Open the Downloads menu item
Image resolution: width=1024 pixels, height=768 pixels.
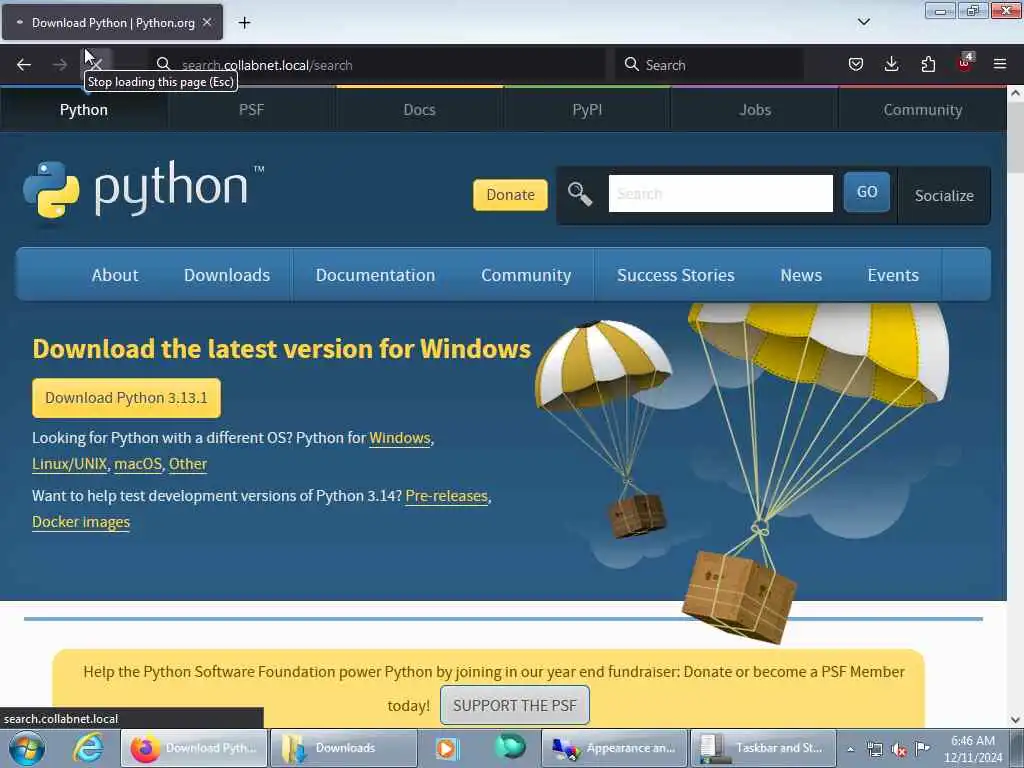click(227, 275)
